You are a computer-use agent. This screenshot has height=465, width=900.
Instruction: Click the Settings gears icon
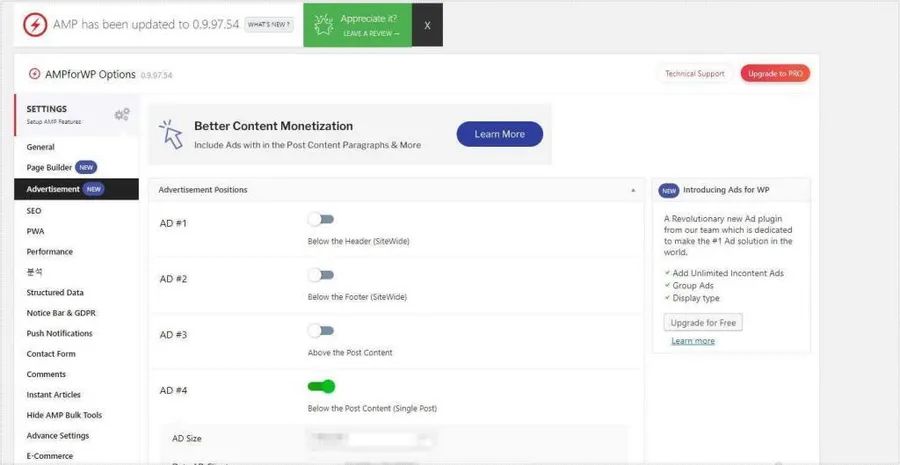point(122,114)
